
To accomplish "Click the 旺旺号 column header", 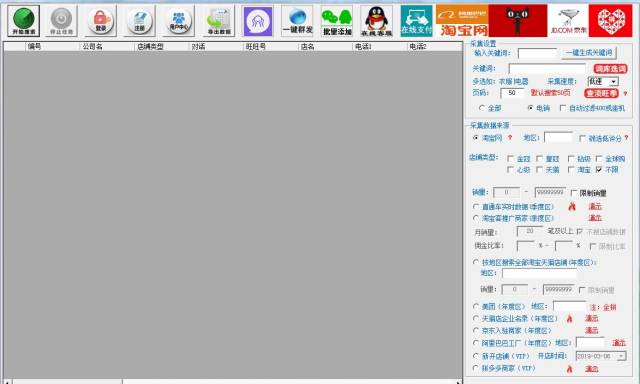I will click(x=256, y=47).
